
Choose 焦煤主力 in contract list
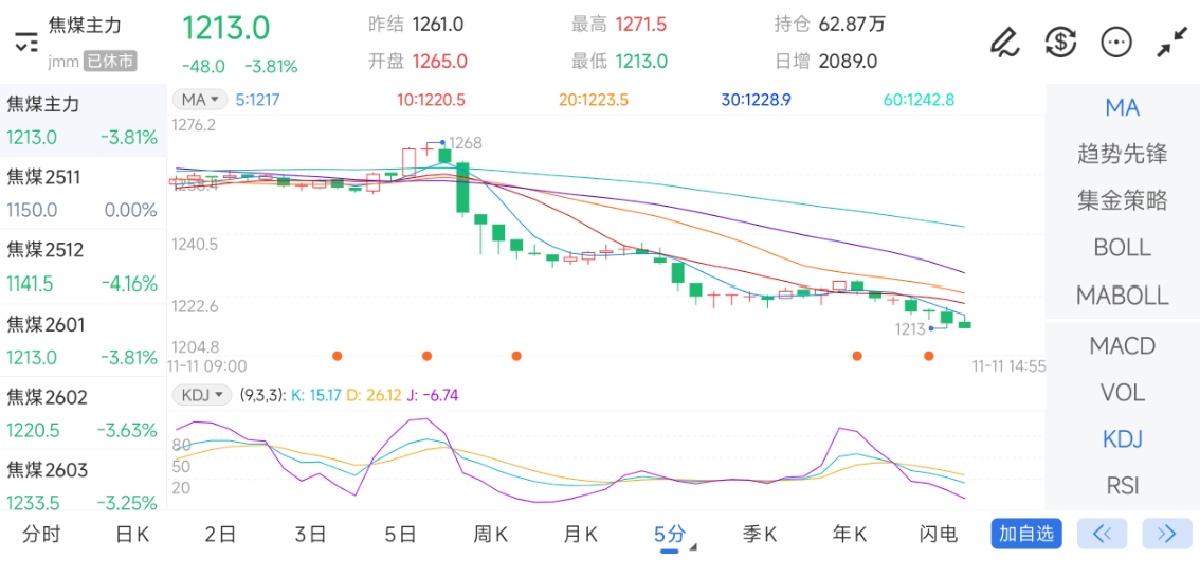(82, 120)
